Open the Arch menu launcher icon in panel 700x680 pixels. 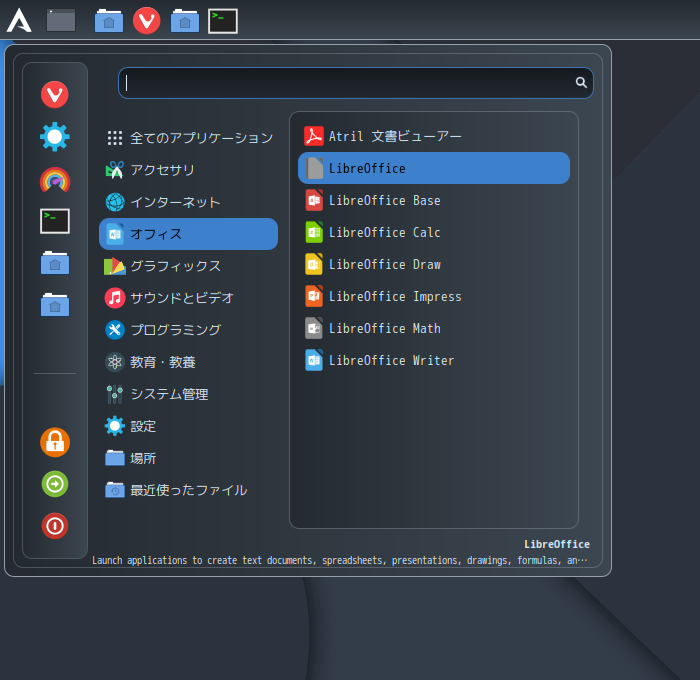(x=19, y=21)
